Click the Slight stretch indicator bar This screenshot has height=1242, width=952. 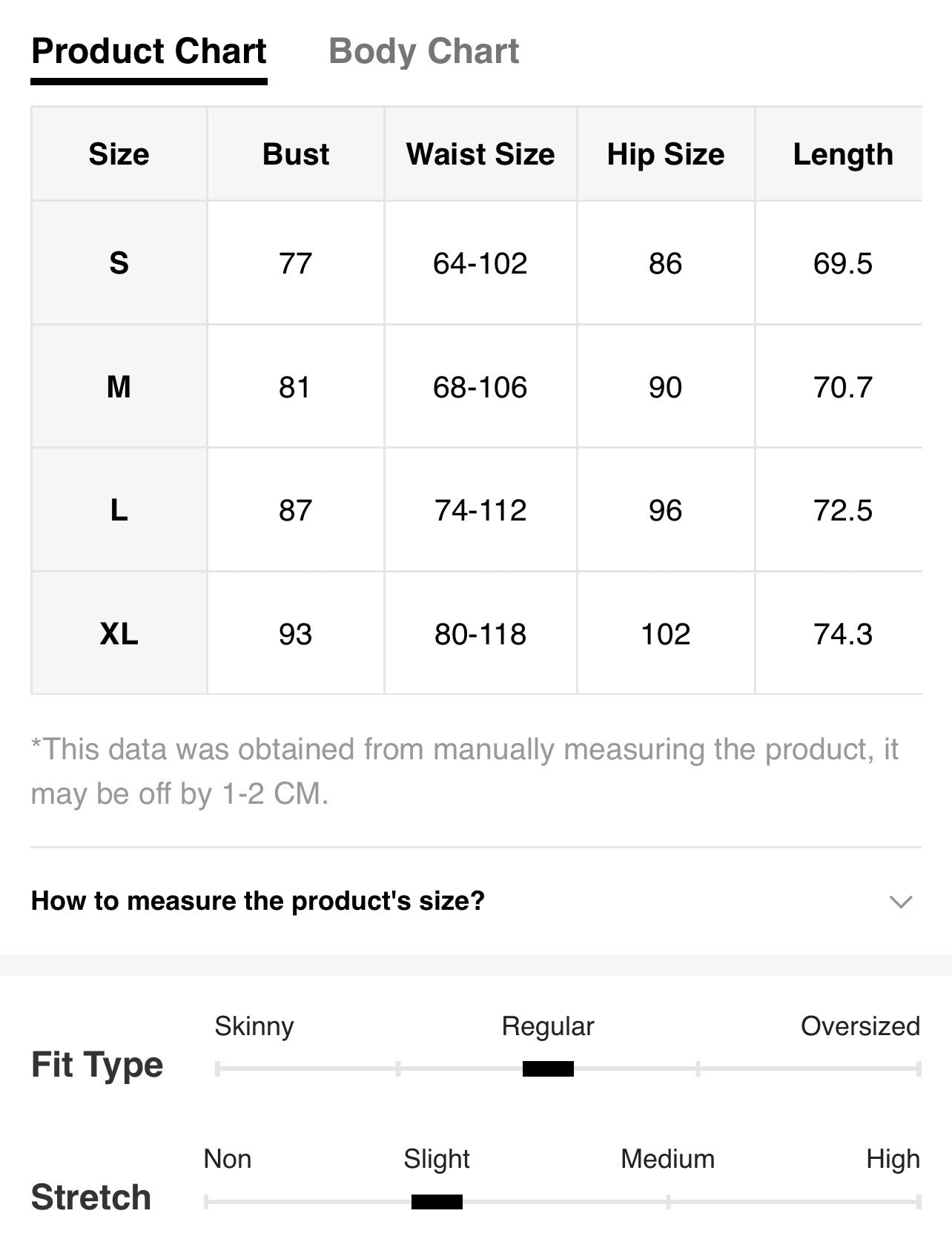tap(437, 1201)
